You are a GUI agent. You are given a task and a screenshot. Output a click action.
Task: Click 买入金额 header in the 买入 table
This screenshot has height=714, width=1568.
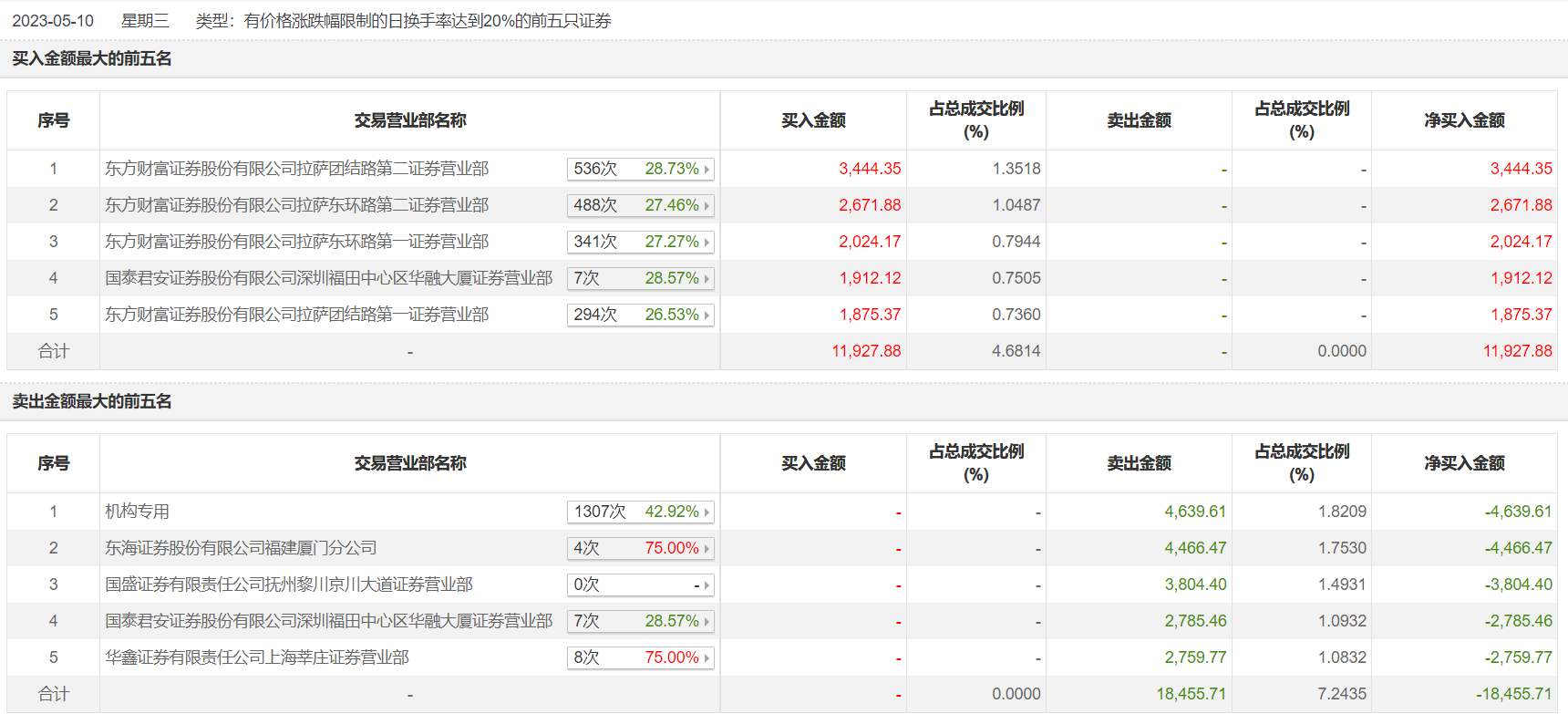(814, 120)
